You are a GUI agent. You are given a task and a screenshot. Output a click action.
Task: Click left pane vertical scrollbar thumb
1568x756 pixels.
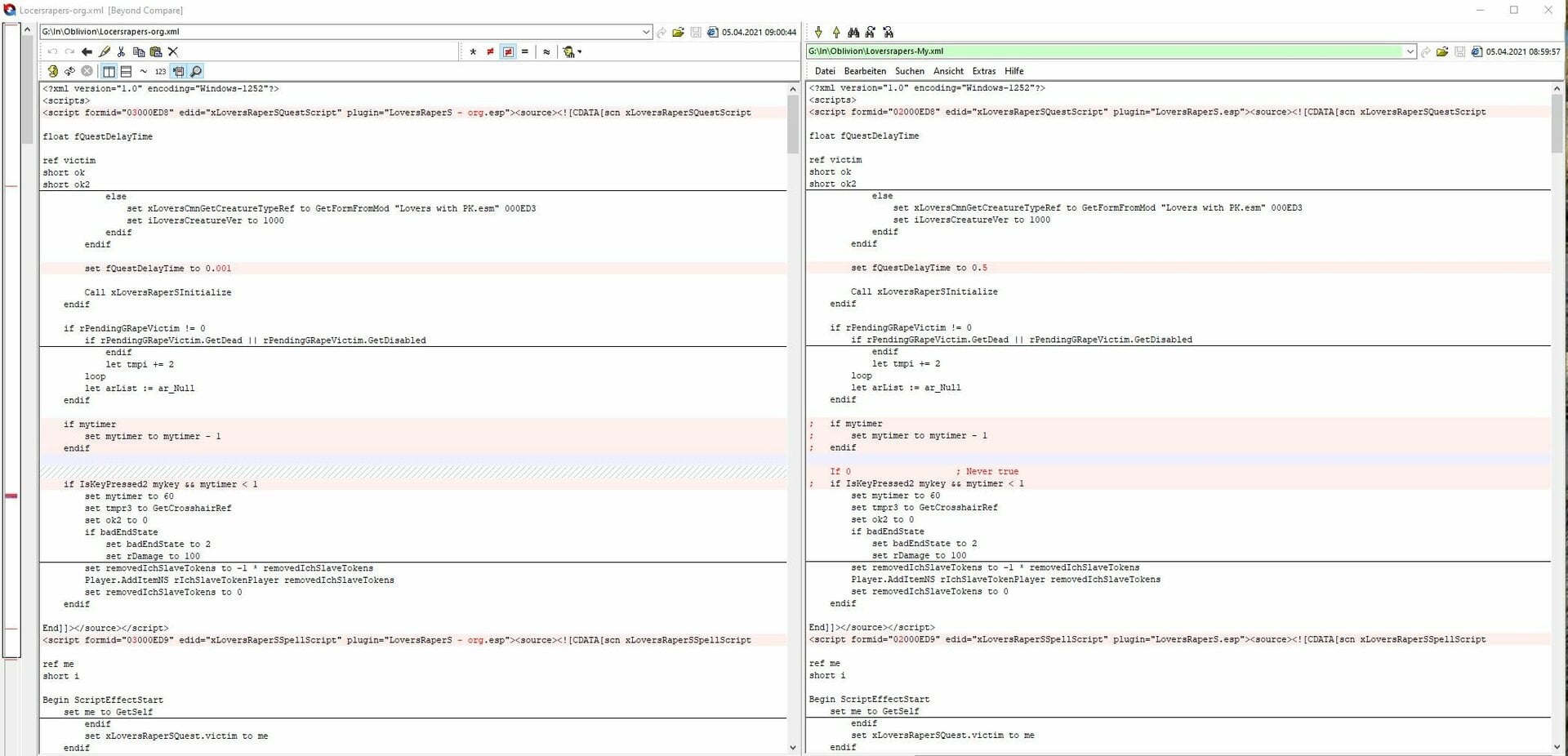[792, 124]
